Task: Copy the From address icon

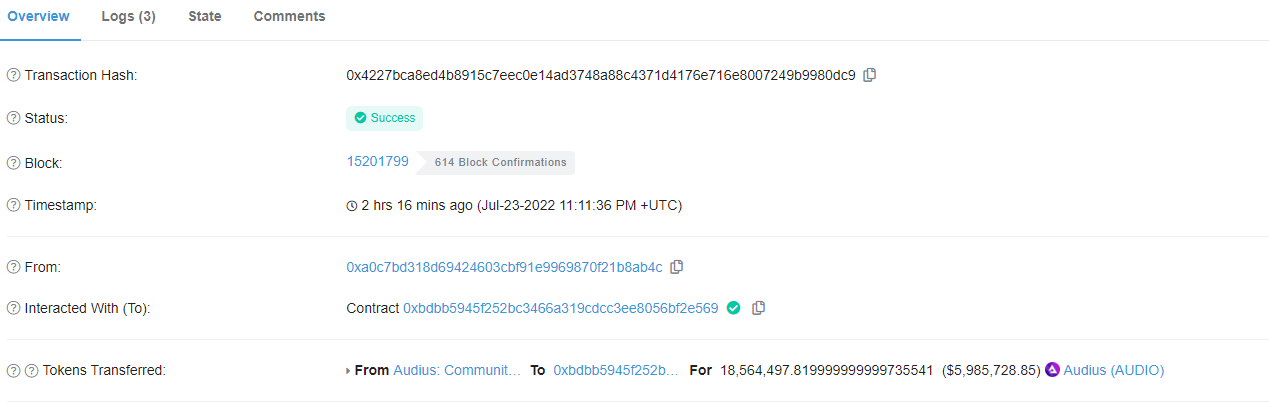Action: coord(677,267)
